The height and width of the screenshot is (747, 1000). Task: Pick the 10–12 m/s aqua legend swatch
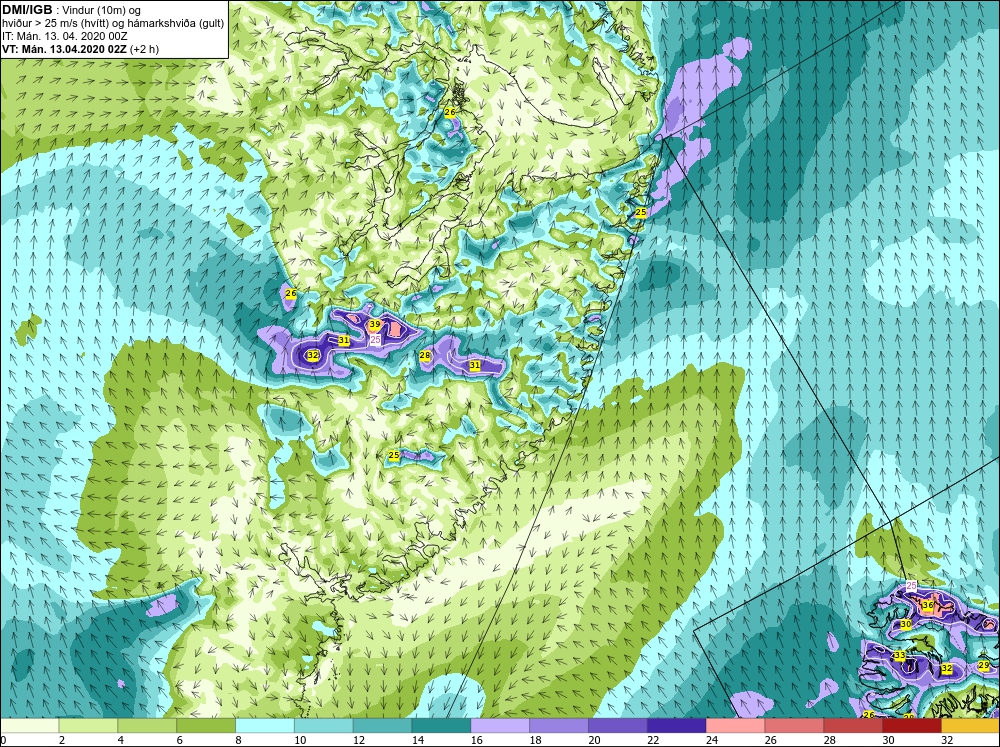[x=323, y=725]
